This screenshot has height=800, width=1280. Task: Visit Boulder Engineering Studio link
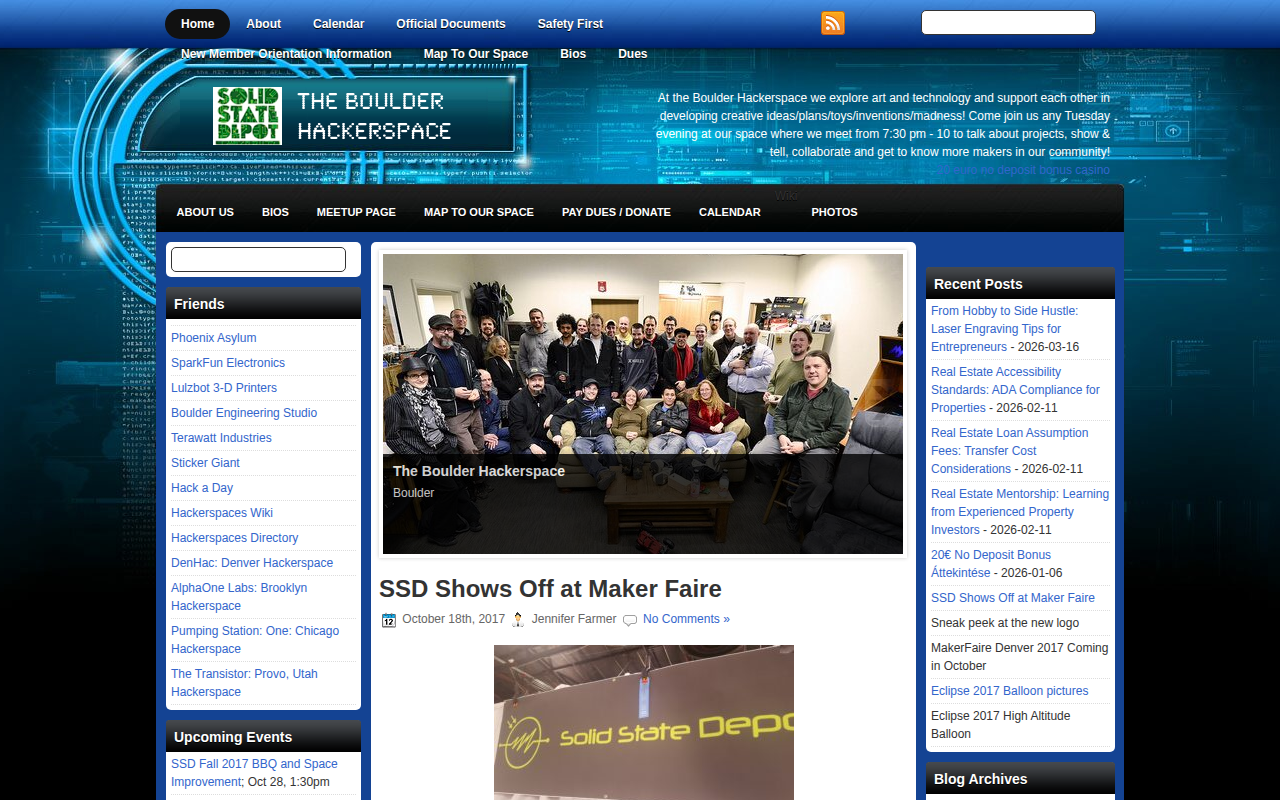244,413
